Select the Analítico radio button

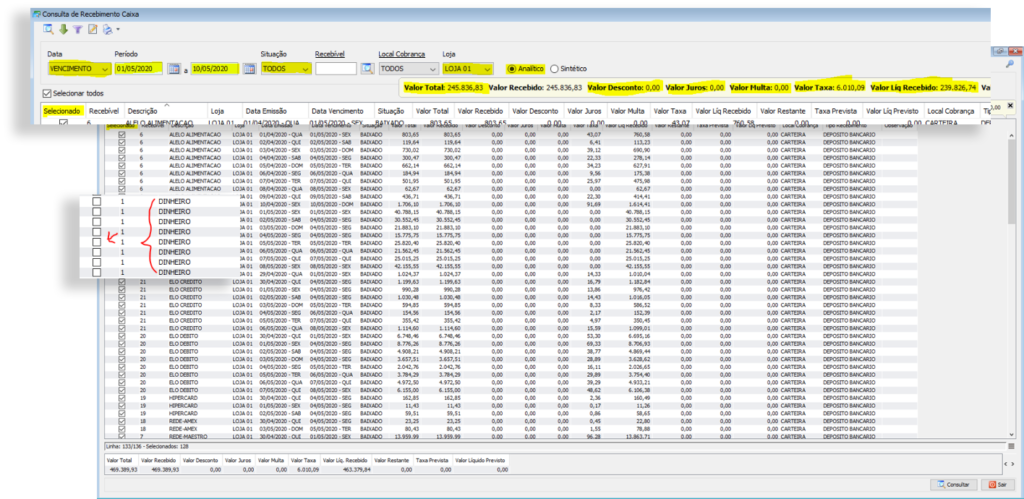(x=511, y=68)
